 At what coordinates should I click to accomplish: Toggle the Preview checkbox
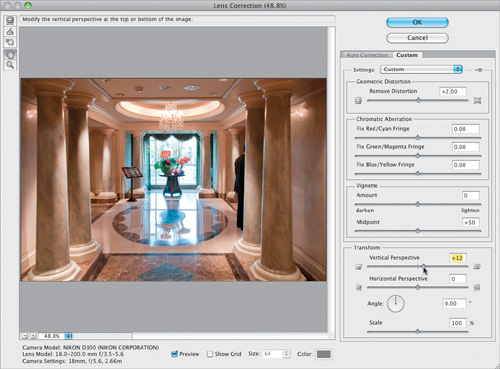click(174, 354)
